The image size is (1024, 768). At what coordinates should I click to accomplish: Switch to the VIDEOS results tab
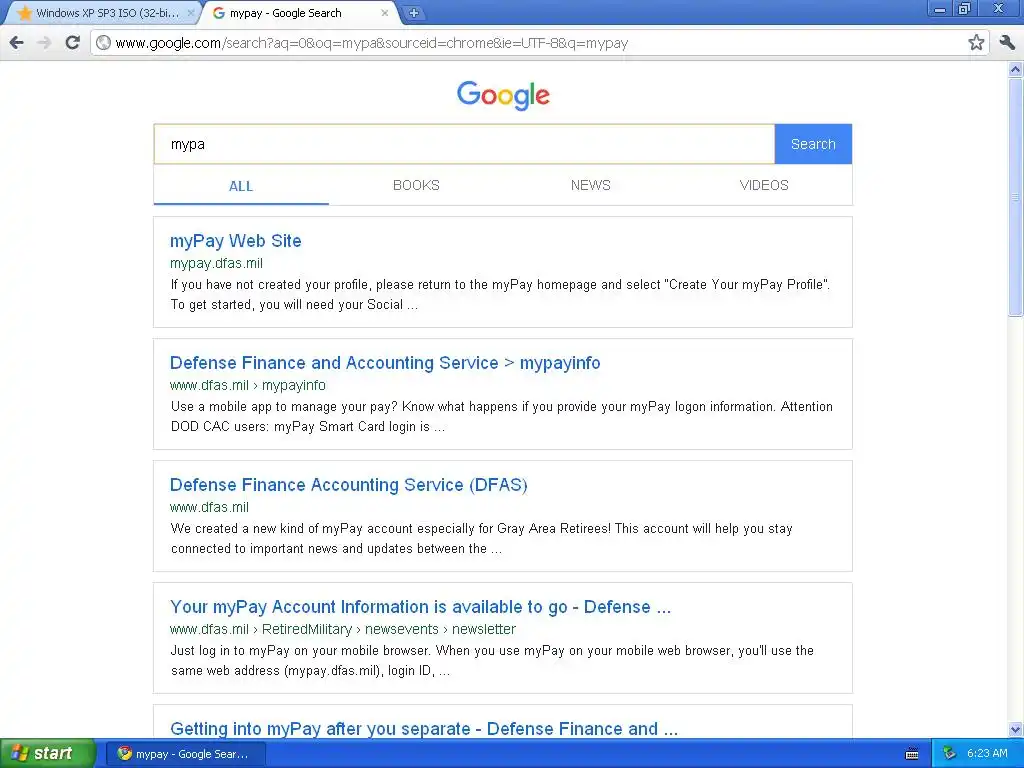tap(764, 185)
